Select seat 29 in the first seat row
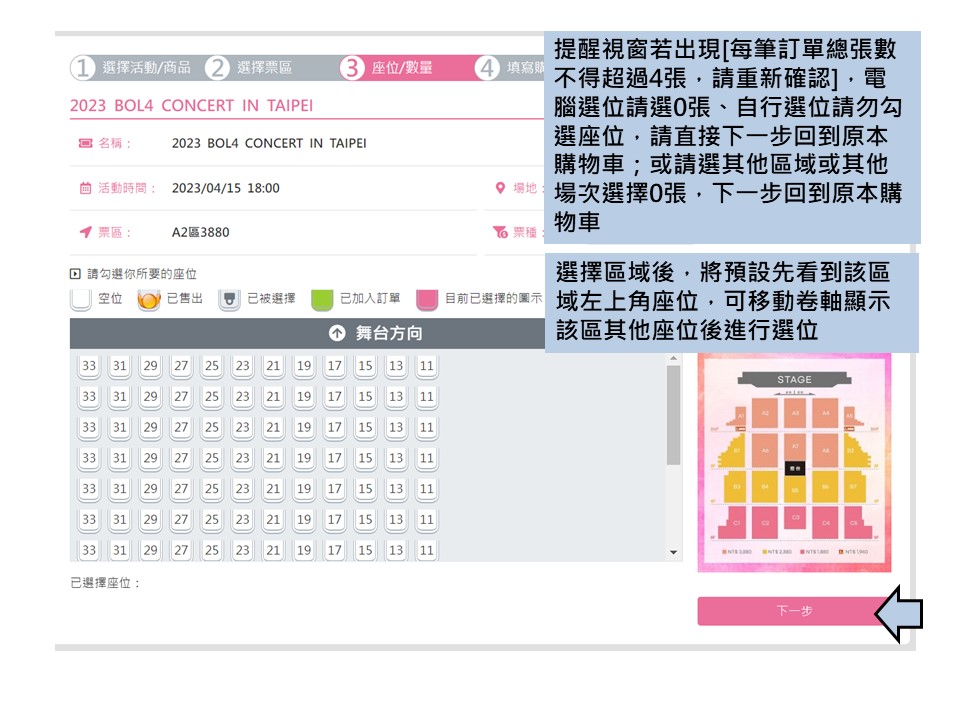 click(x=151, y=366)
